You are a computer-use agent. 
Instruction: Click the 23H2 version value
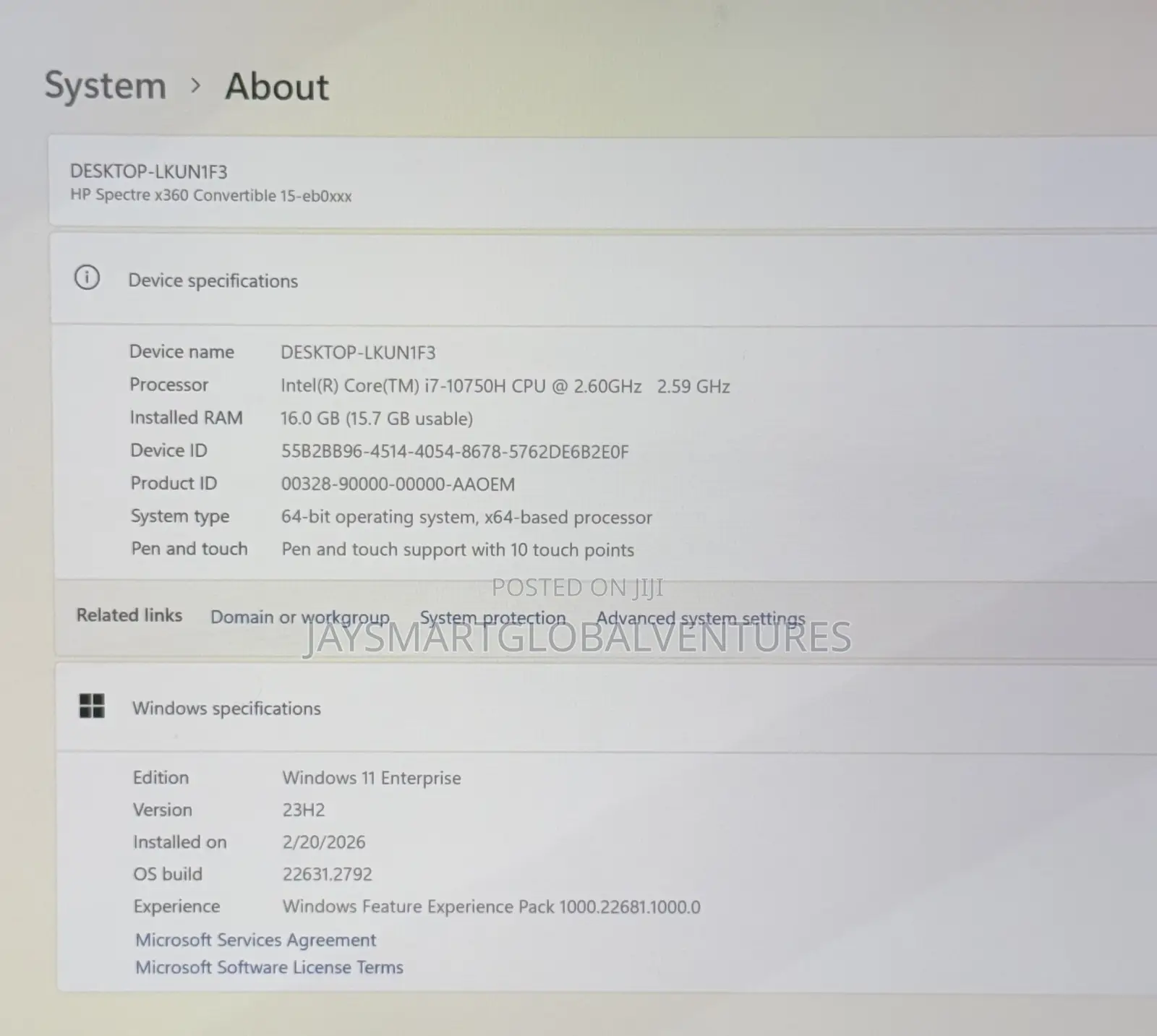coord(304,810)
